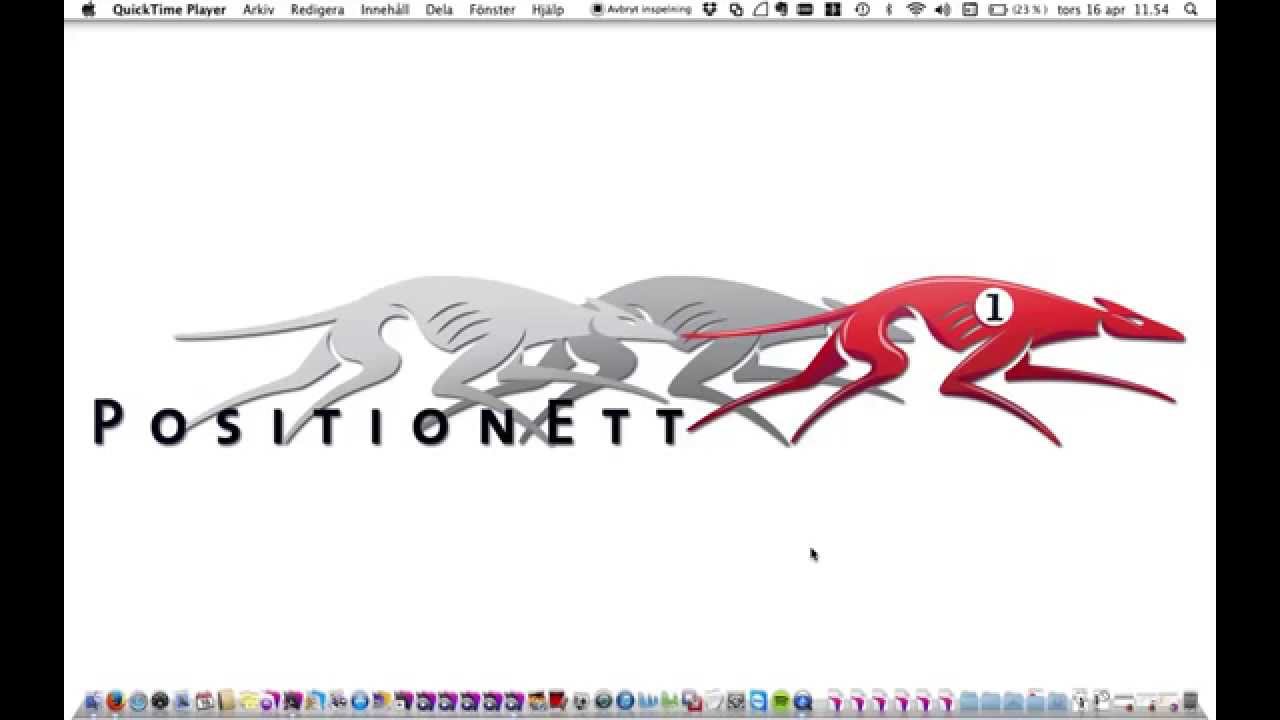Open Spotify from the Dock

[782, 702]
